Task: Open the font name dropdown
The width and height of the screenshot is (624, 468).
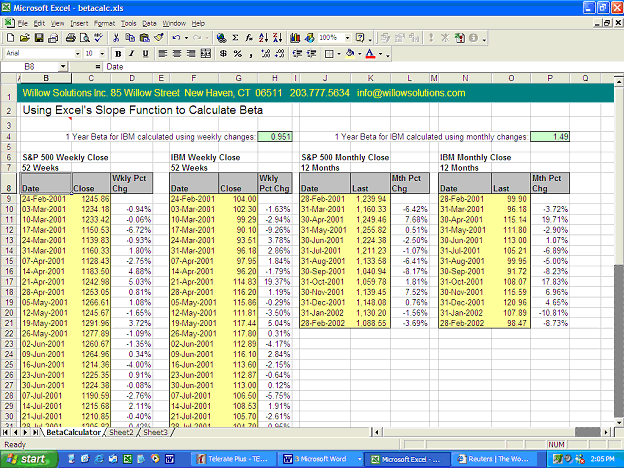Action: click(x=78, y=54)
